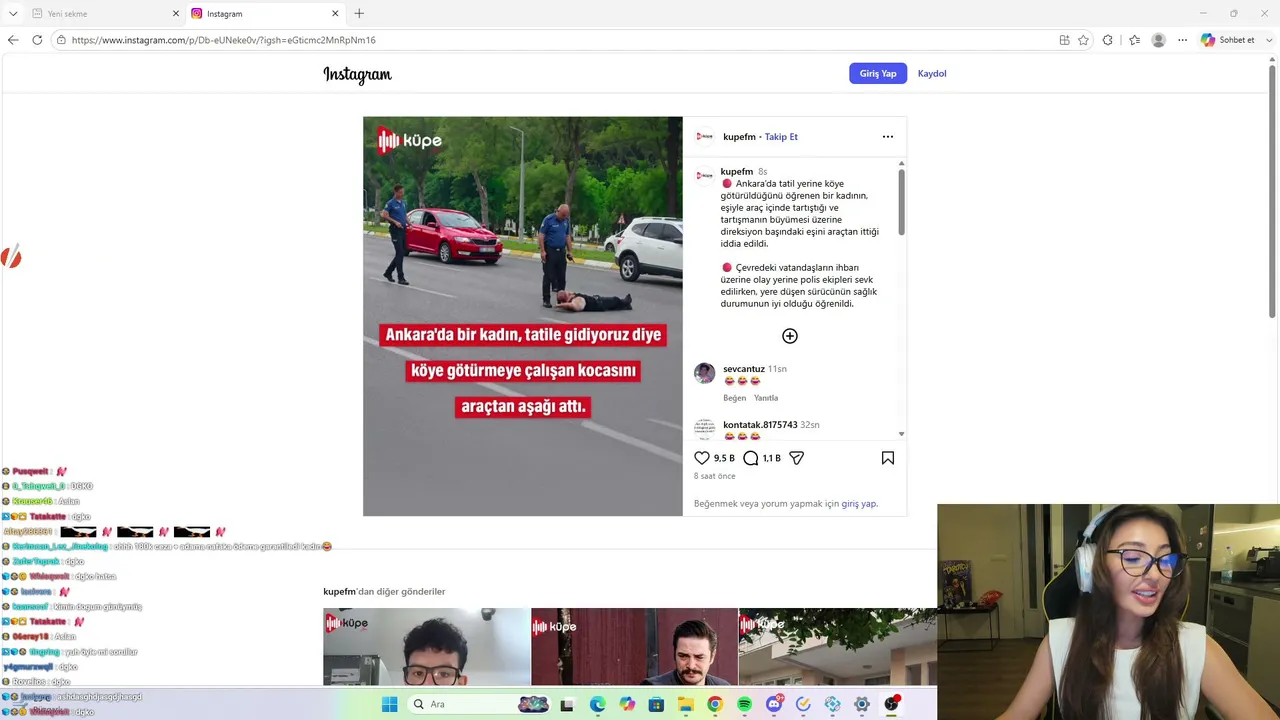Save the post with the bookmark icon
This screenshot has height=720, width=1280.
[x=888, y=458]
